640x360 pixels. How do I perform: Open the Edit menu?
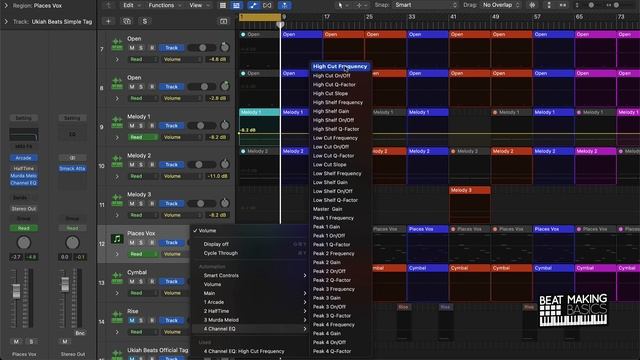pos(131,5)
